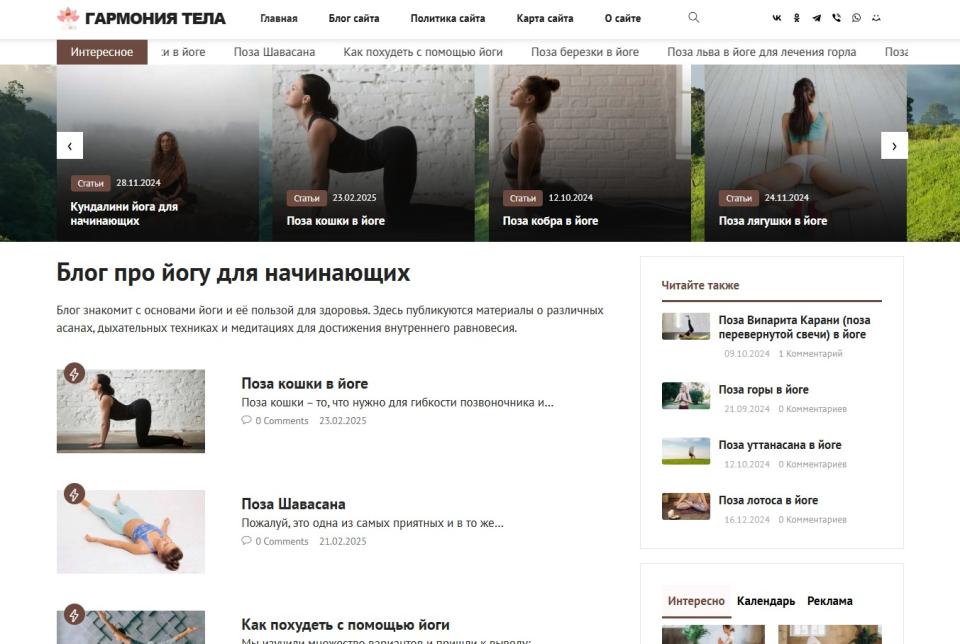Click 0 Комментариев under Поза лотоса
Image resolution: width=960 pixels, height=644 pixels.
[x=812, y=520]
